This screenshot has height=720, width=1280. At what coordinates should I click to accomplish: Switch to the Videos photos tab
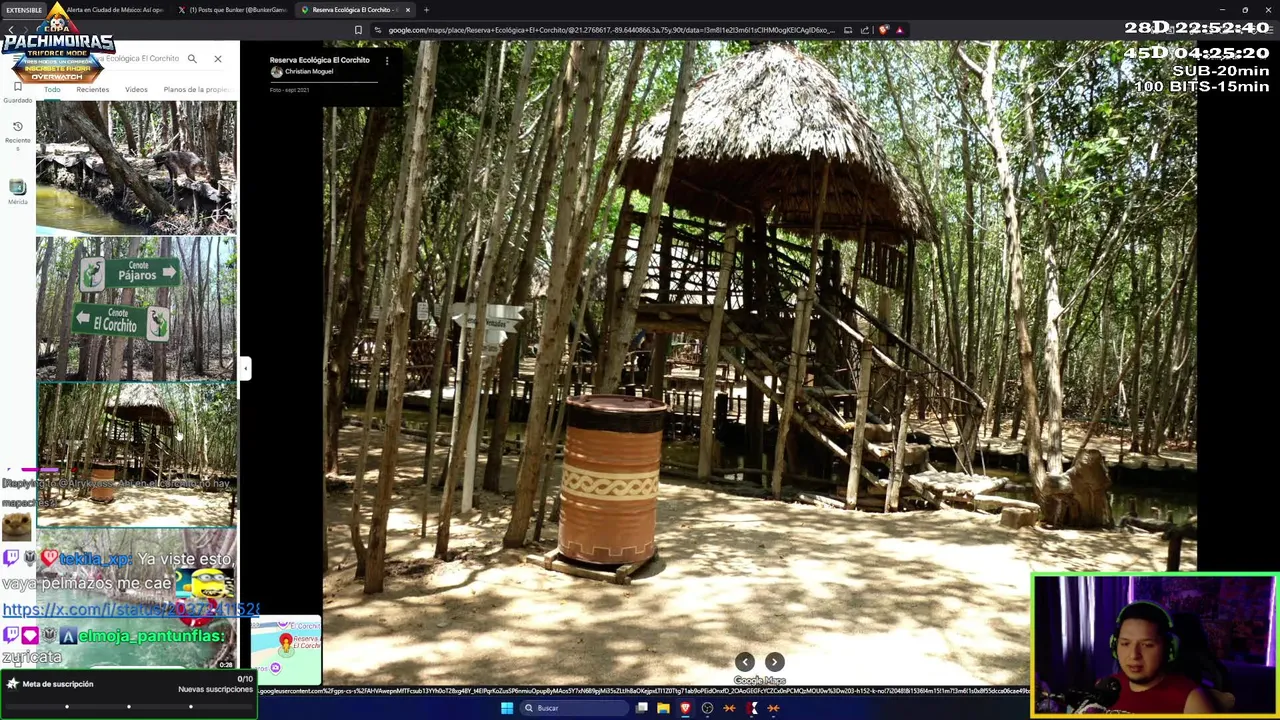136,90
